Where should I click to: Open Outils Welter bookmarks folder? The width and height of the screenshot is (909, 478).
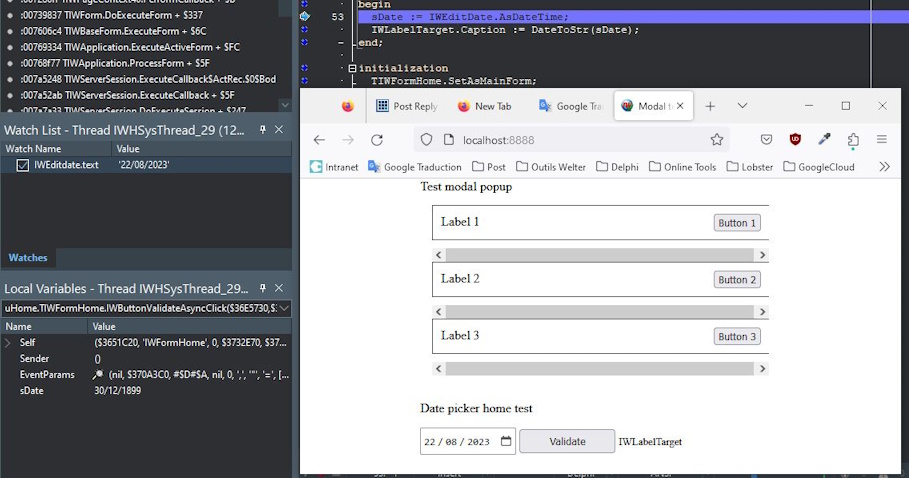coord(551,167)
